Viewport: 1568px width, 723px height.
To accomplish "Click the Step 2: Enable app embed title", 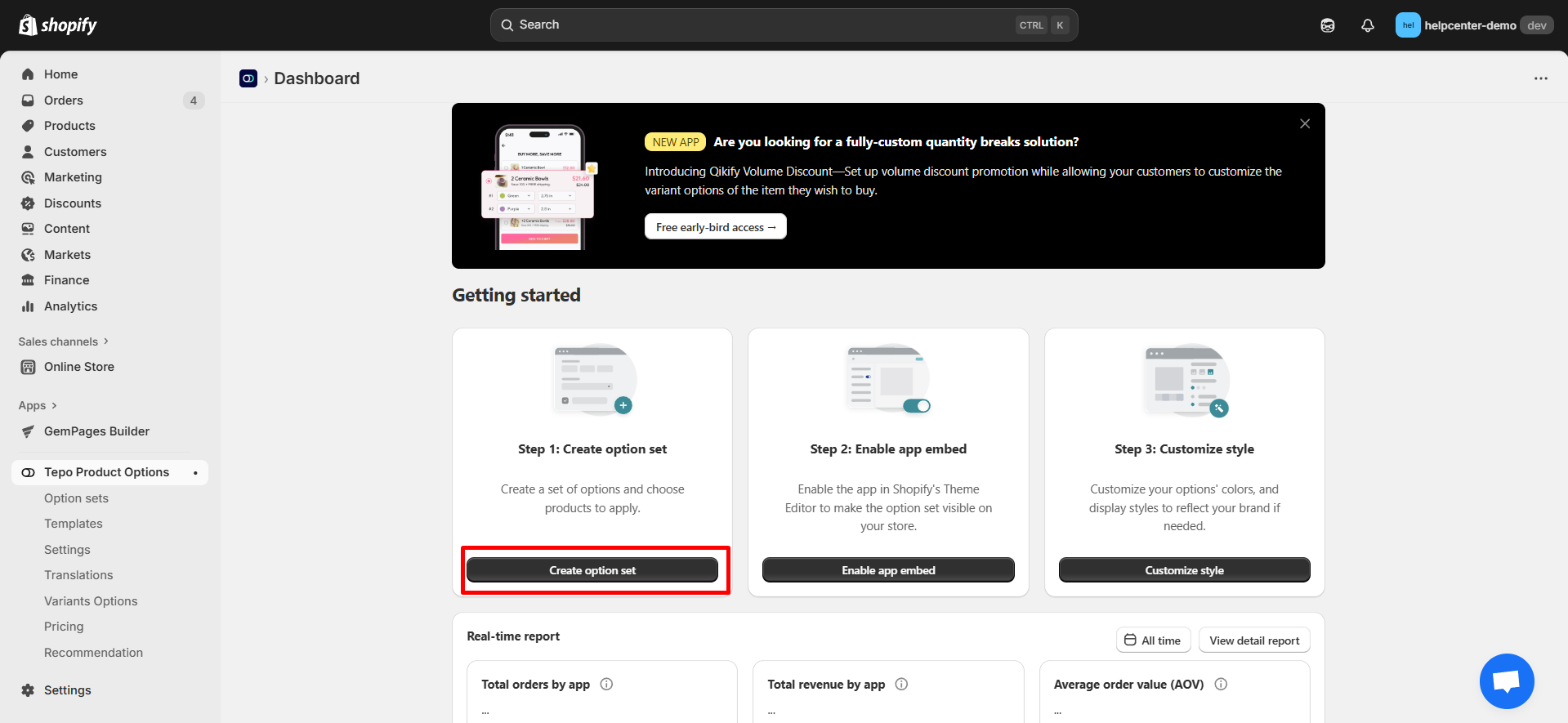I will 888,449.
